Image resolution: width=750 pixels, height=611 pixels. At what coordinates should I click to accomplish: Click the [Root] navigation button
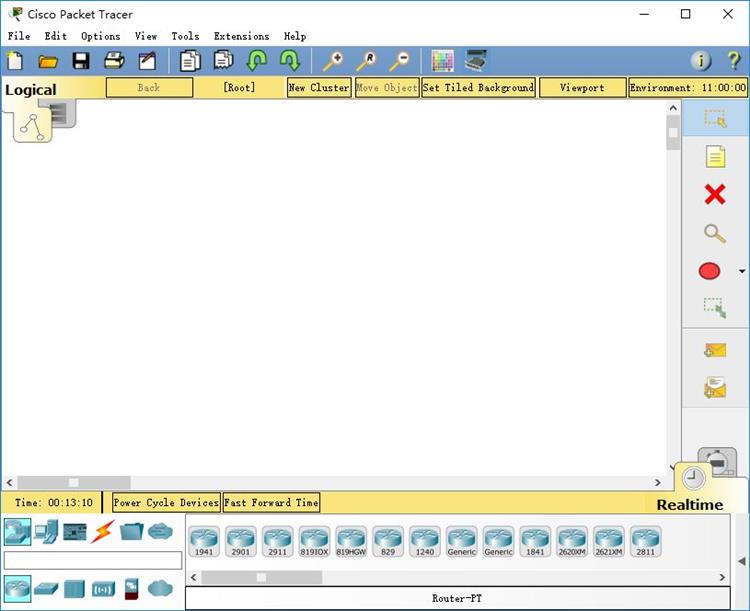(x=239, y=88)
